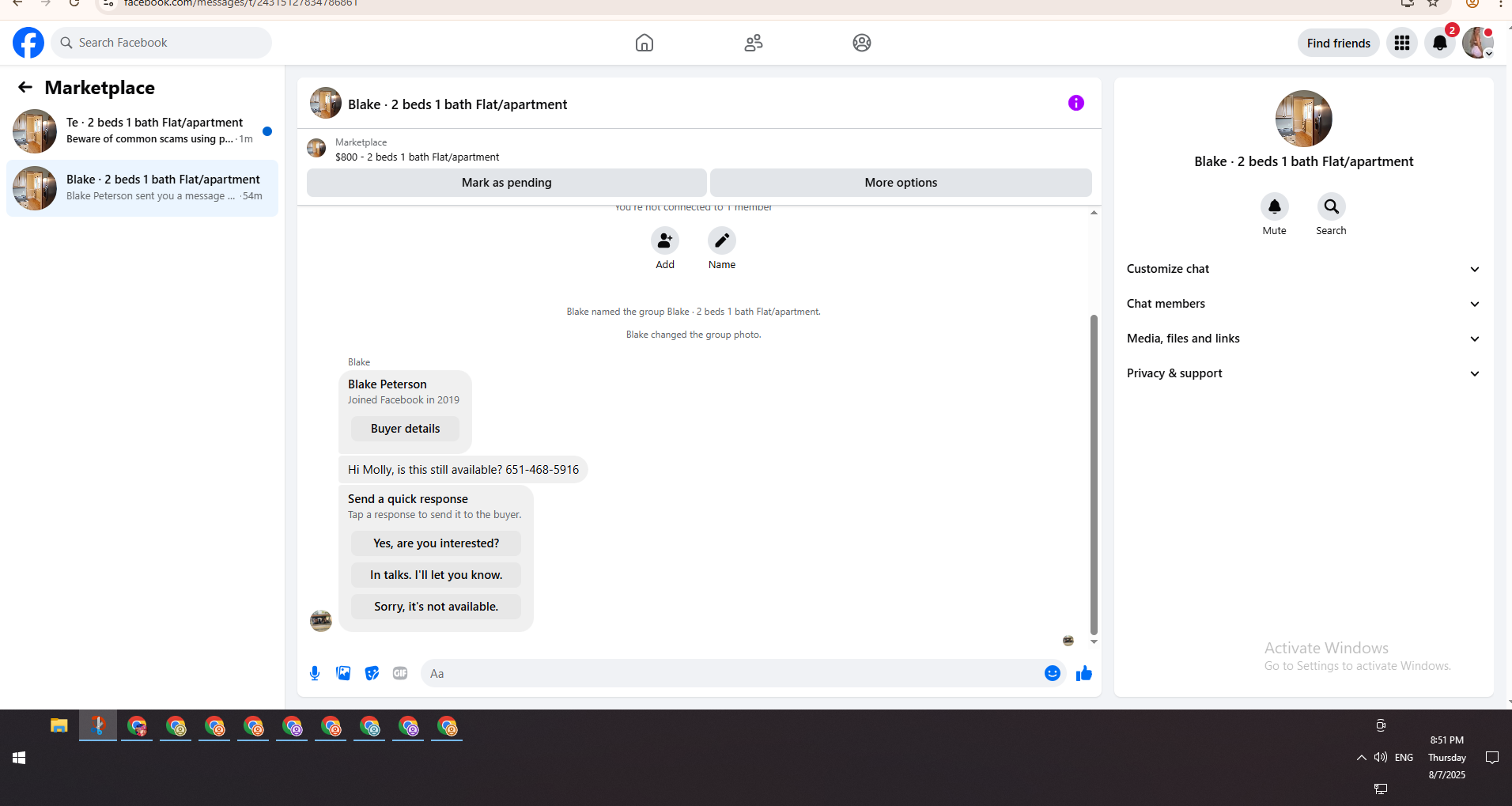
Task: Click the ENG language indicator
Action: [1404, 758]
